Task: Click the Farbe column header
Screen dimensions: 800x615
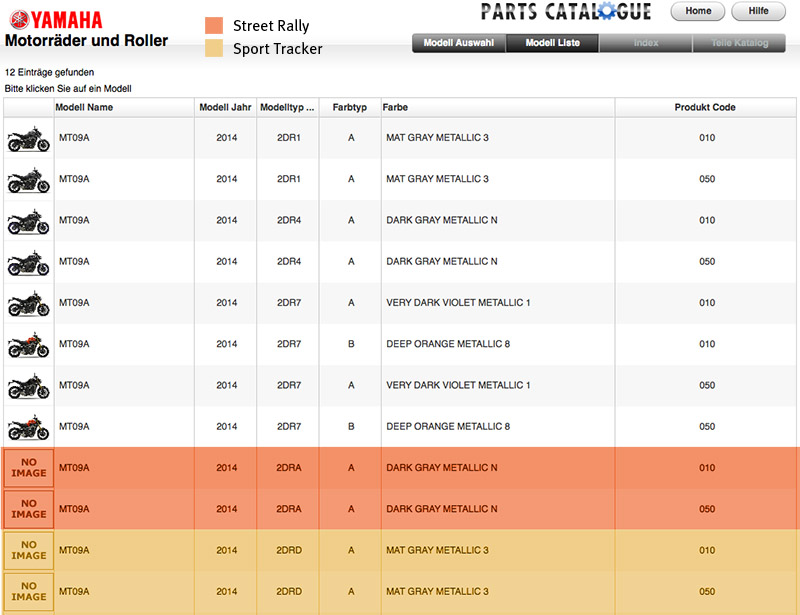Action: (x=395, y=107)
